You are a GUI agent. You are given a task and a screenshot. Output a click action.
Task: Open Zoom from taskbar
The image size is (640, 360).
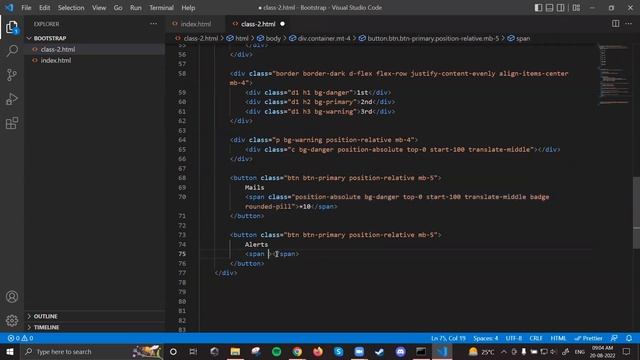359,351
